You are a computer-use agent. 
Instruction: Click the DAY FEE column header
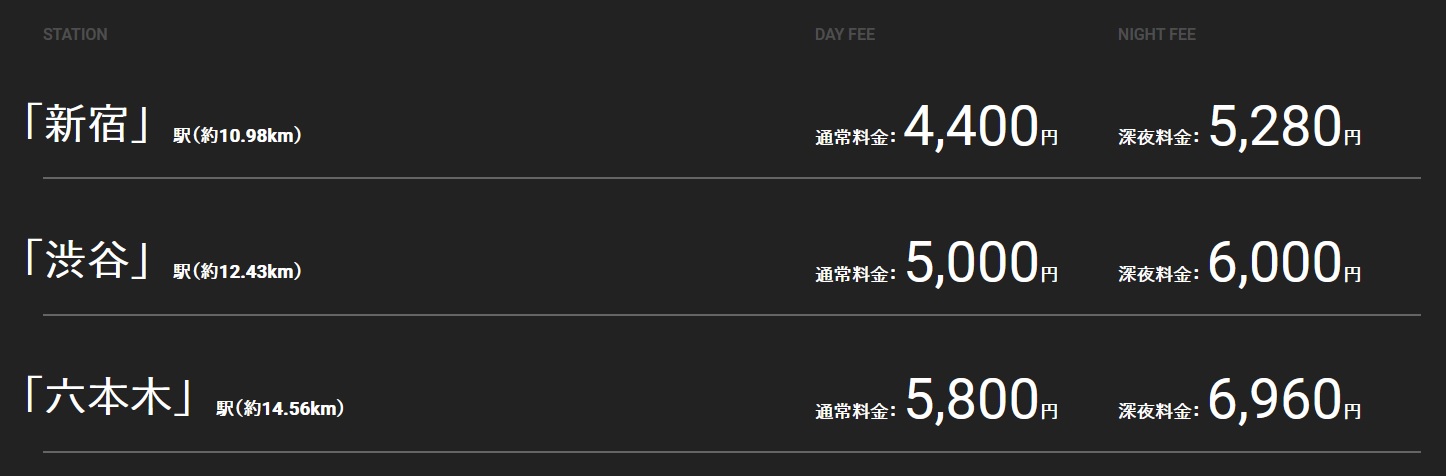point(844,35)
